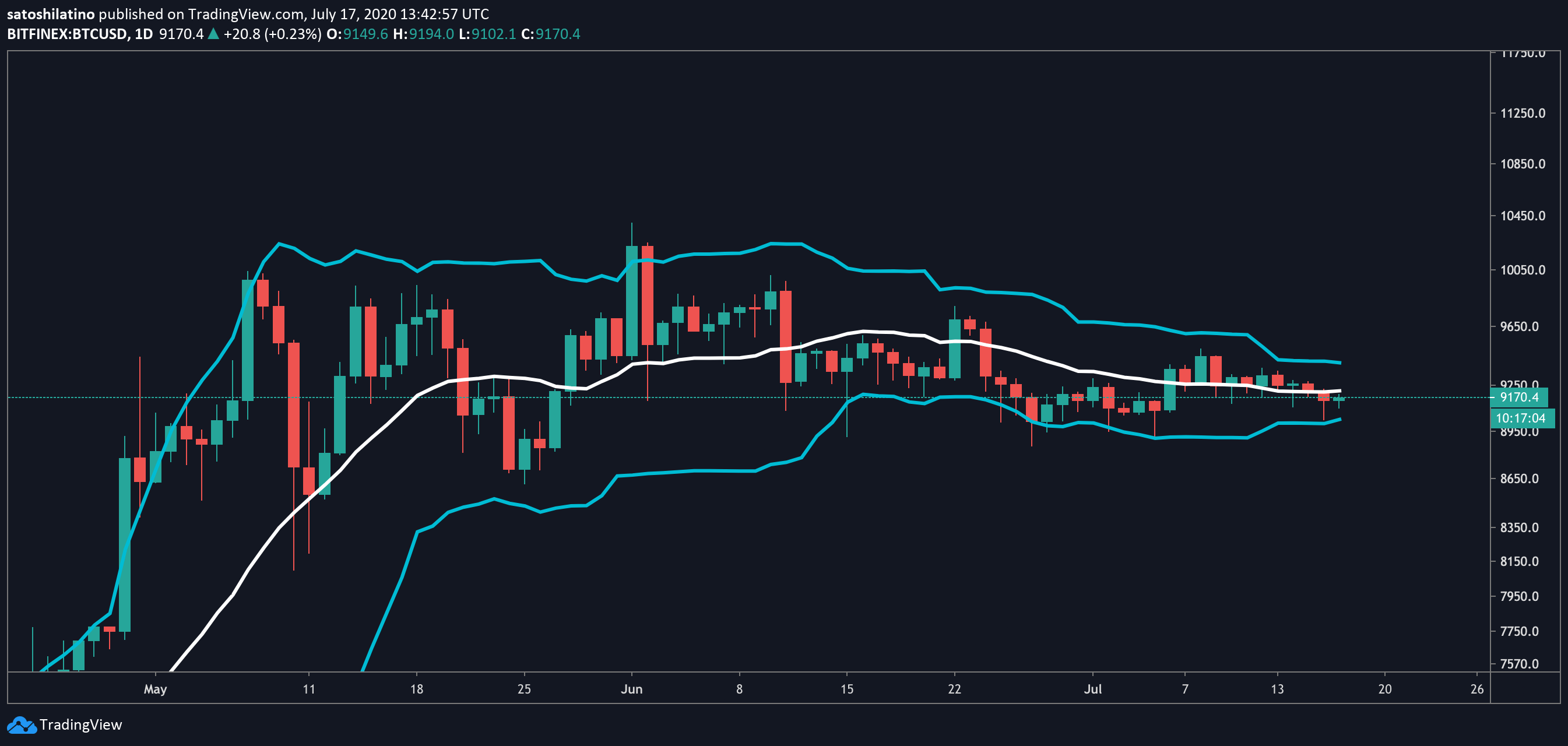Screen dimensions: 1568x746
Task: Click the Jul date axis label
Action: point(1092,689)
